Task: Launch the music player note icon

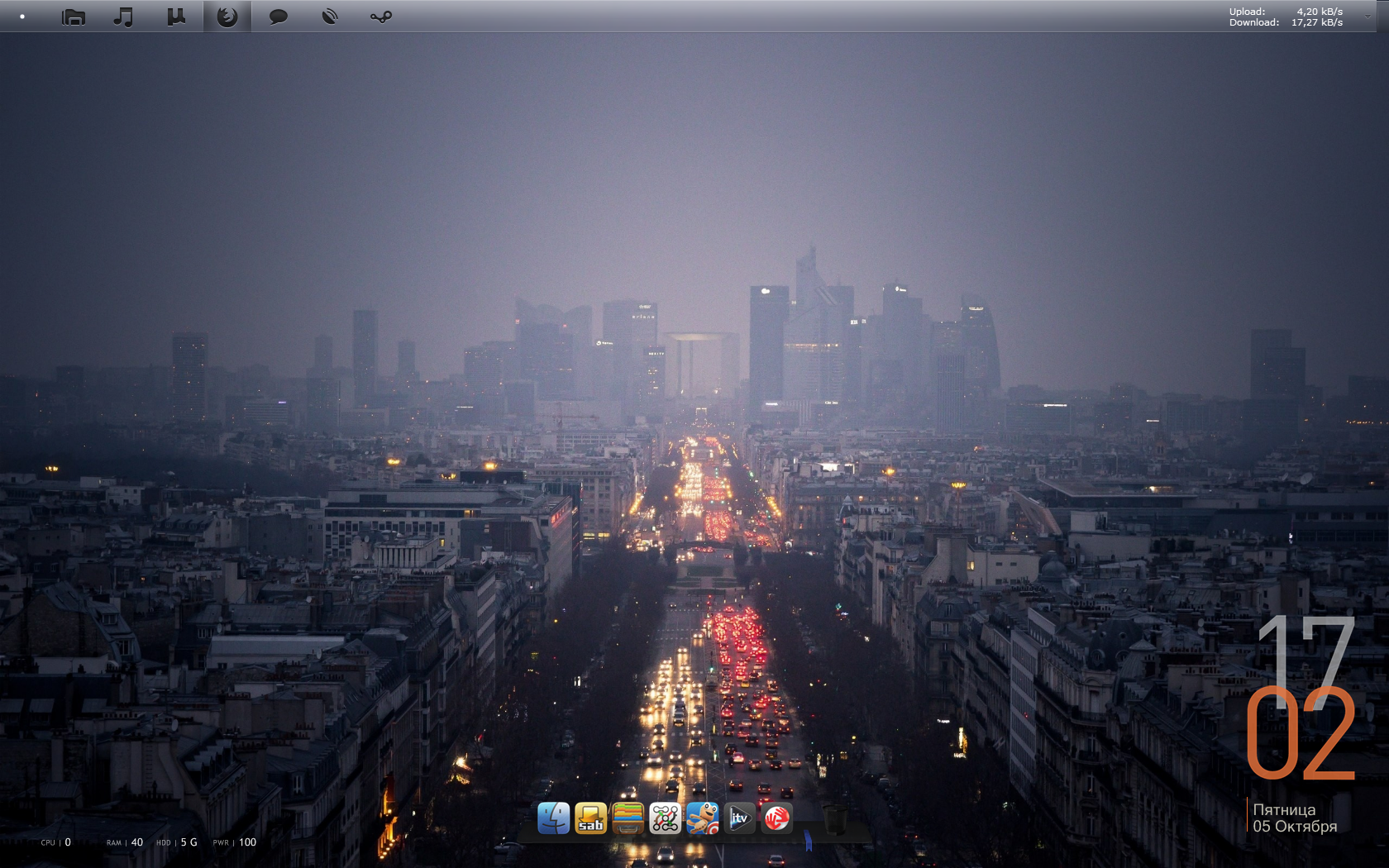Action: coord(123,17)
